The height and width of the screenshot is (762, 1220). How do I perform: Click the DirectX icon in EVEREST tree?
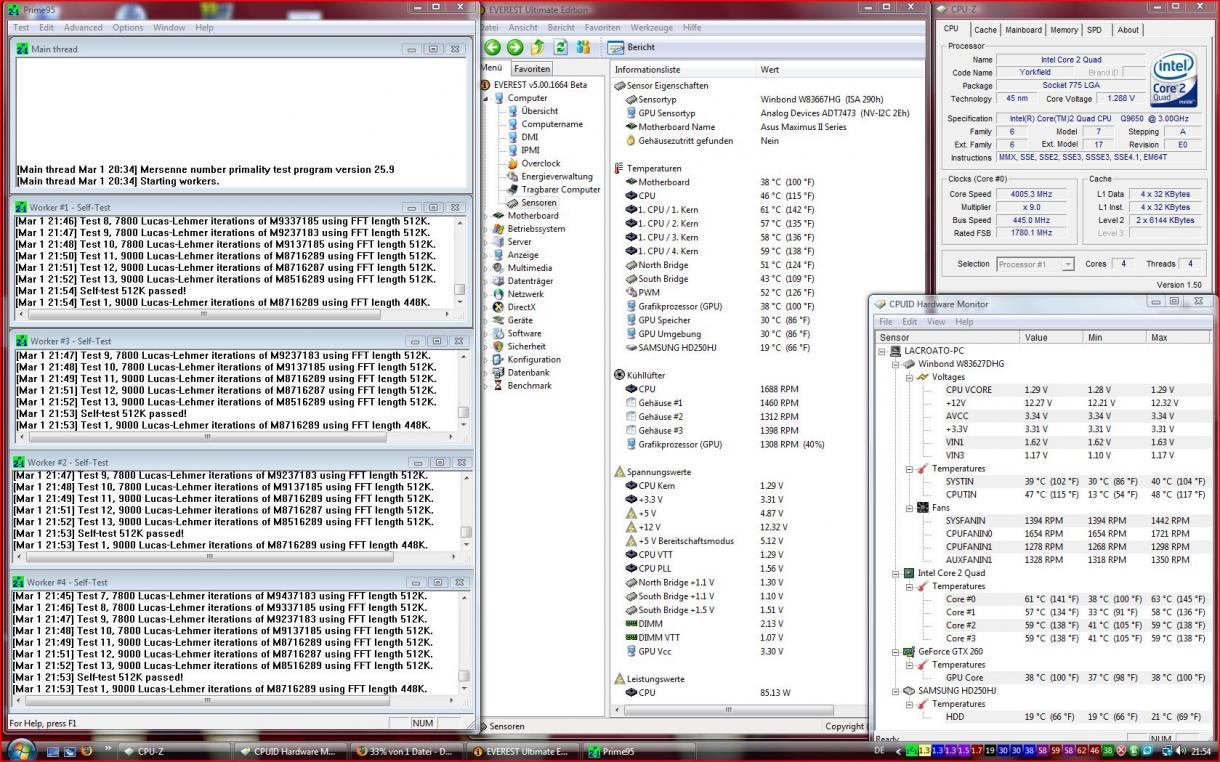(x=500, y=307)
